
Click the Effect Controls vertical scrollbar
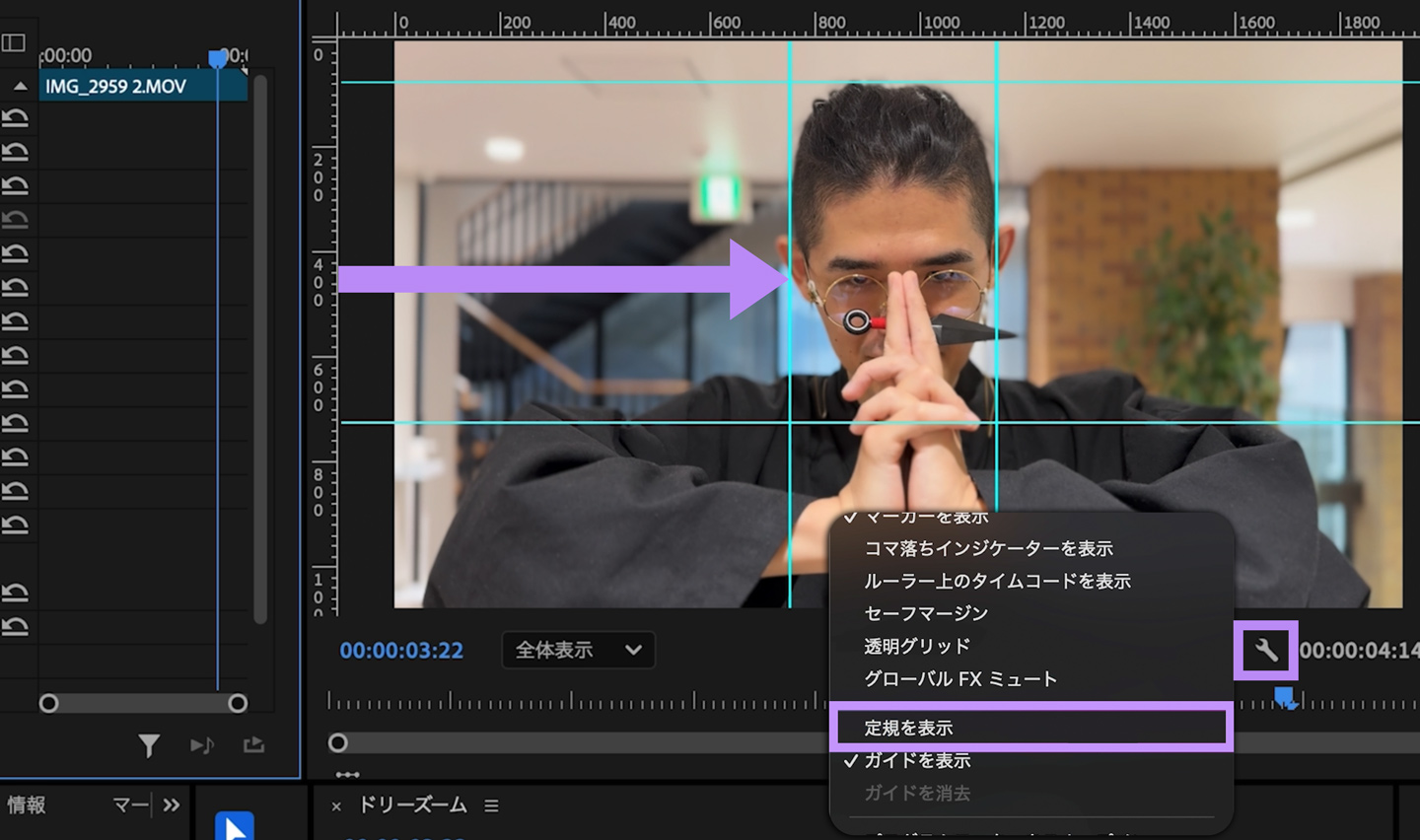[x=260, y=349]
